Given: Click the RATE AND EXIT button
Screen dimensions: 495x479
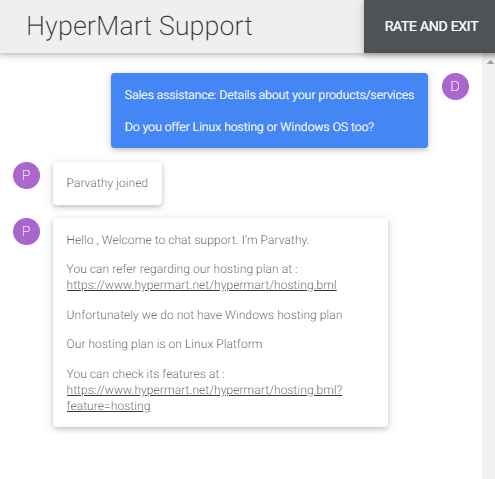Looking at the screenshot, I should click(x=430, y=26).
